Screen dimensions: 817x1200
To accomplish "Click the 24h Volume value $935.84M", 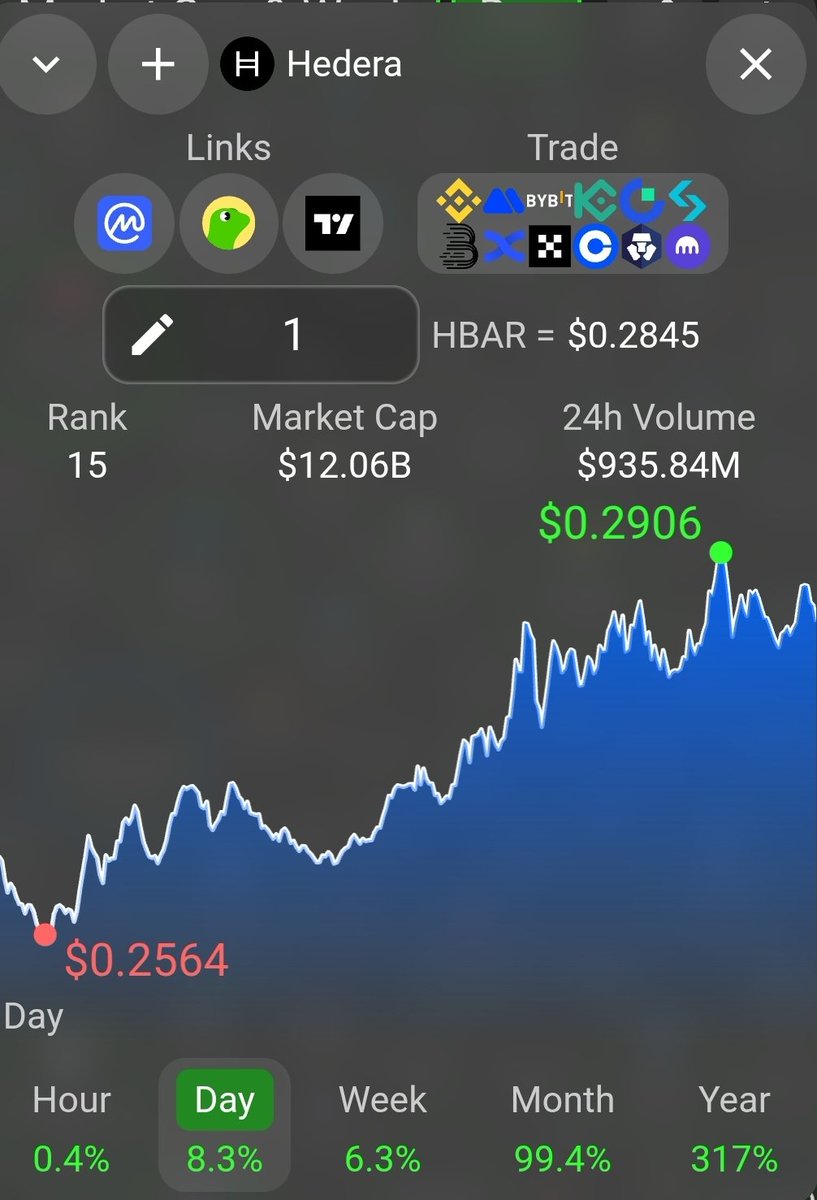I will [659, 465].
